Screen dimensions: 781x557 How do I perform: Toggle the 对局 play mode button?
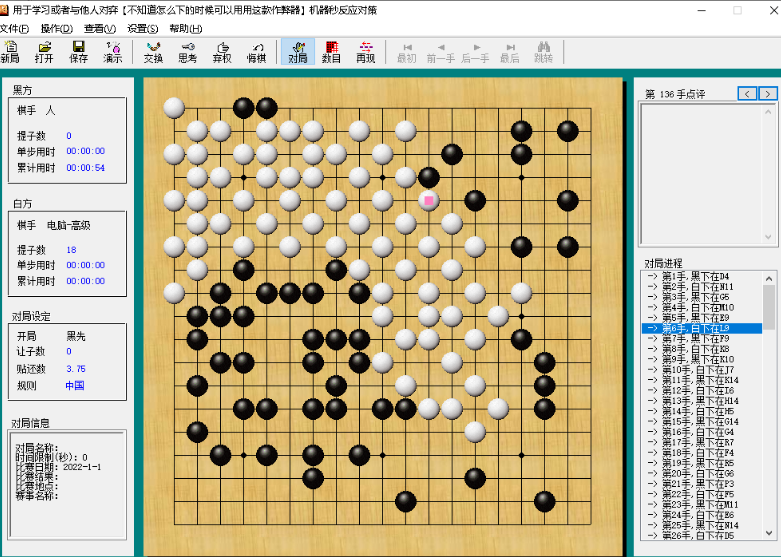[297, 52]
